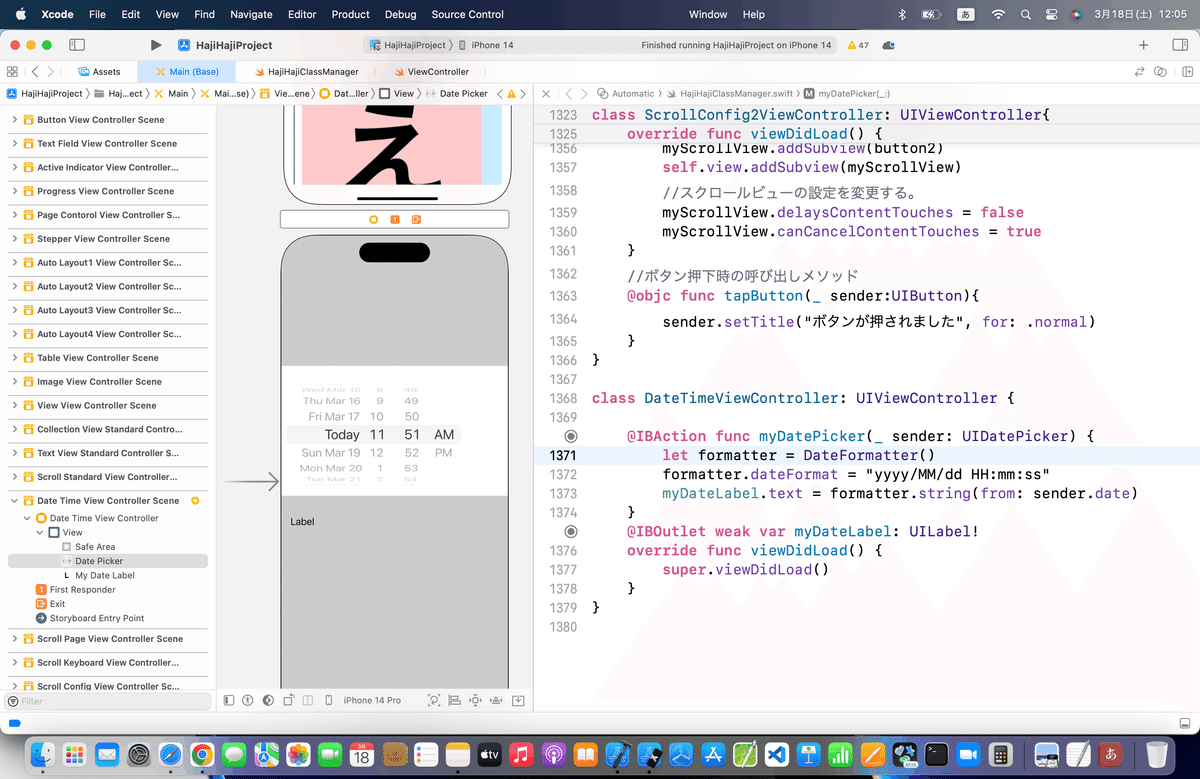The width and height of the screenshot is (1200, 779).
Task: Open the related items grid icon
Action: [x=12, y=72]
